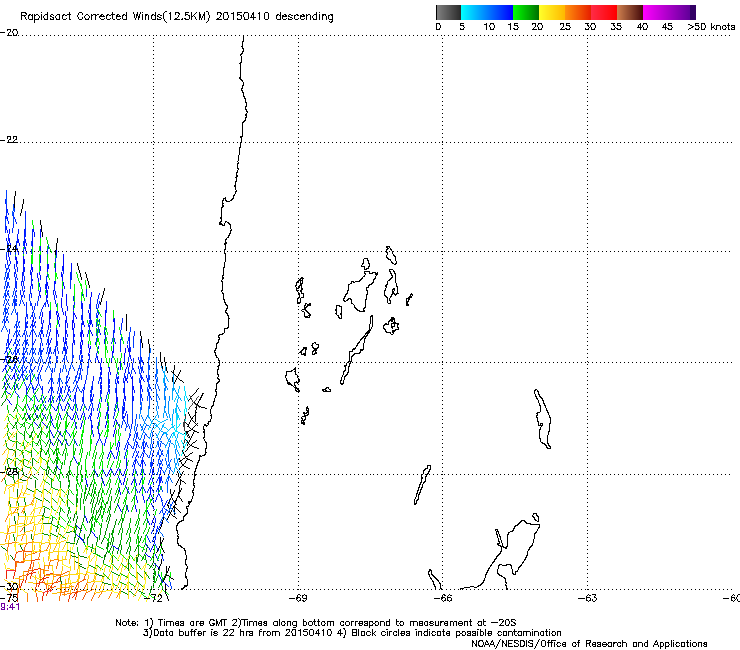Click the -66 longitude axis label
The image size is (740, 650).
coord(443,599)
